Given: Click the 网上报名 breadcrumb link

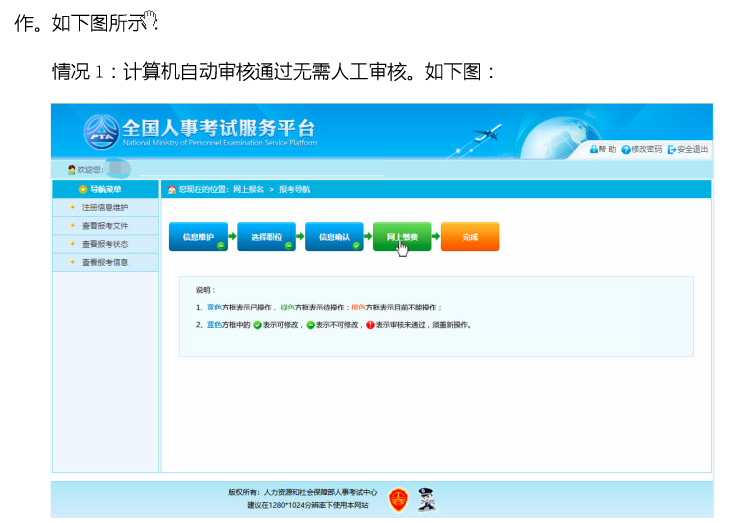Looking at the screenshot, I should pos(249,190).
